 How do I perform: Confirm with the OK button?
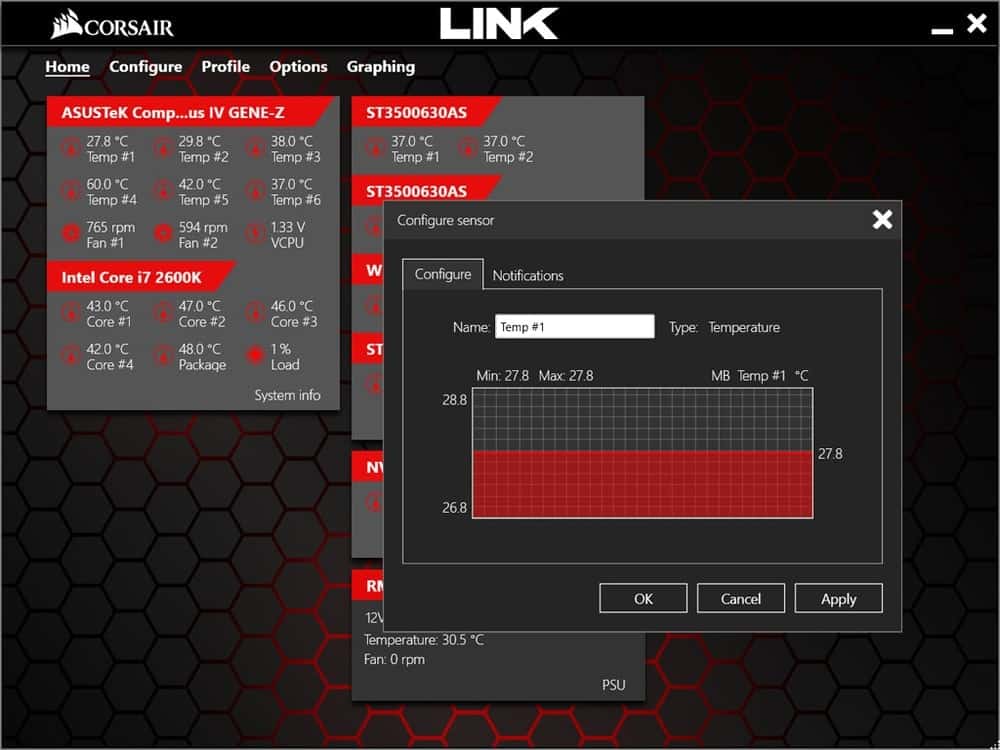(x=643, y=598)
